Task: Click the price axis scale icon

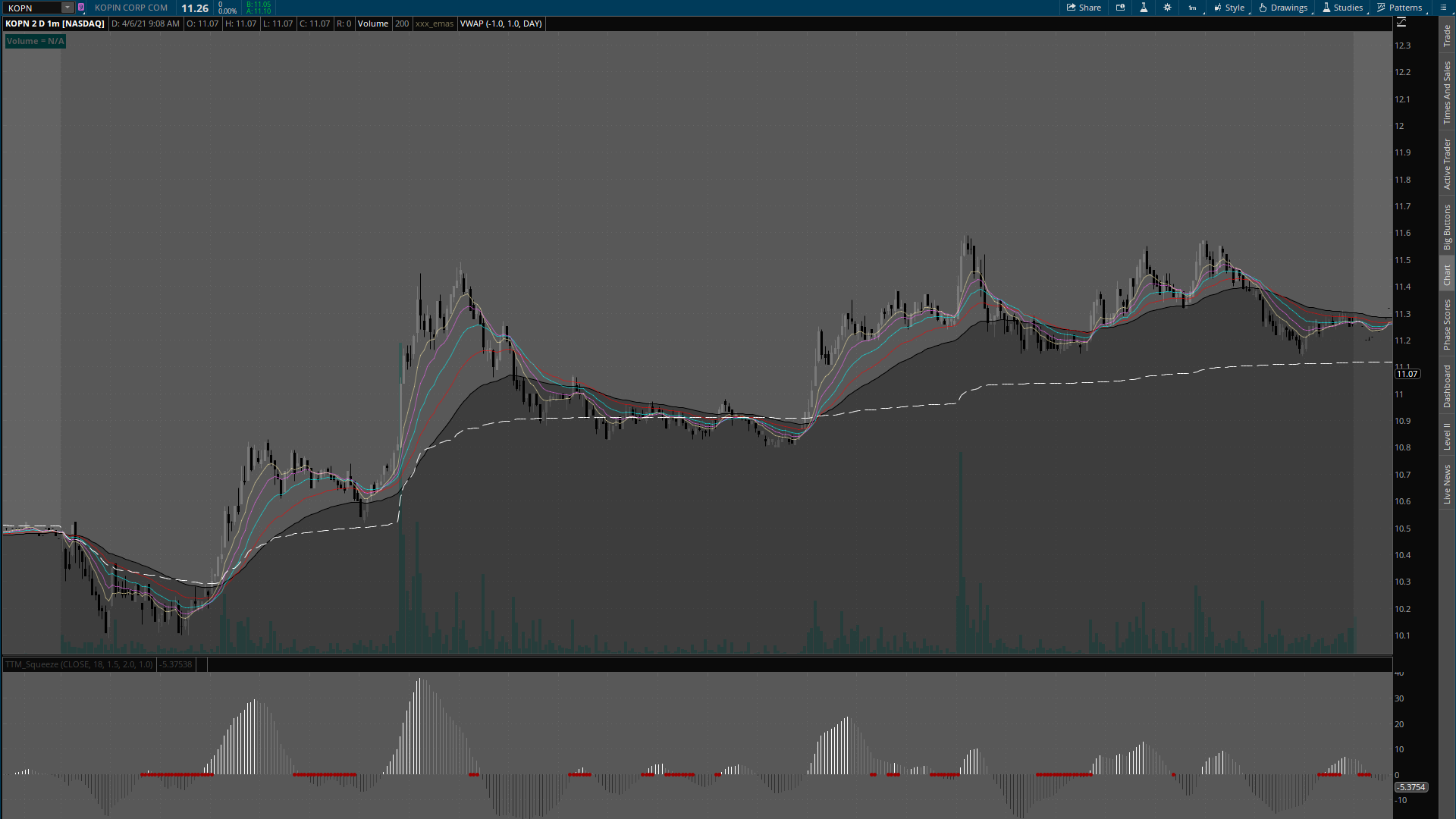Action: coord(1401,23)
